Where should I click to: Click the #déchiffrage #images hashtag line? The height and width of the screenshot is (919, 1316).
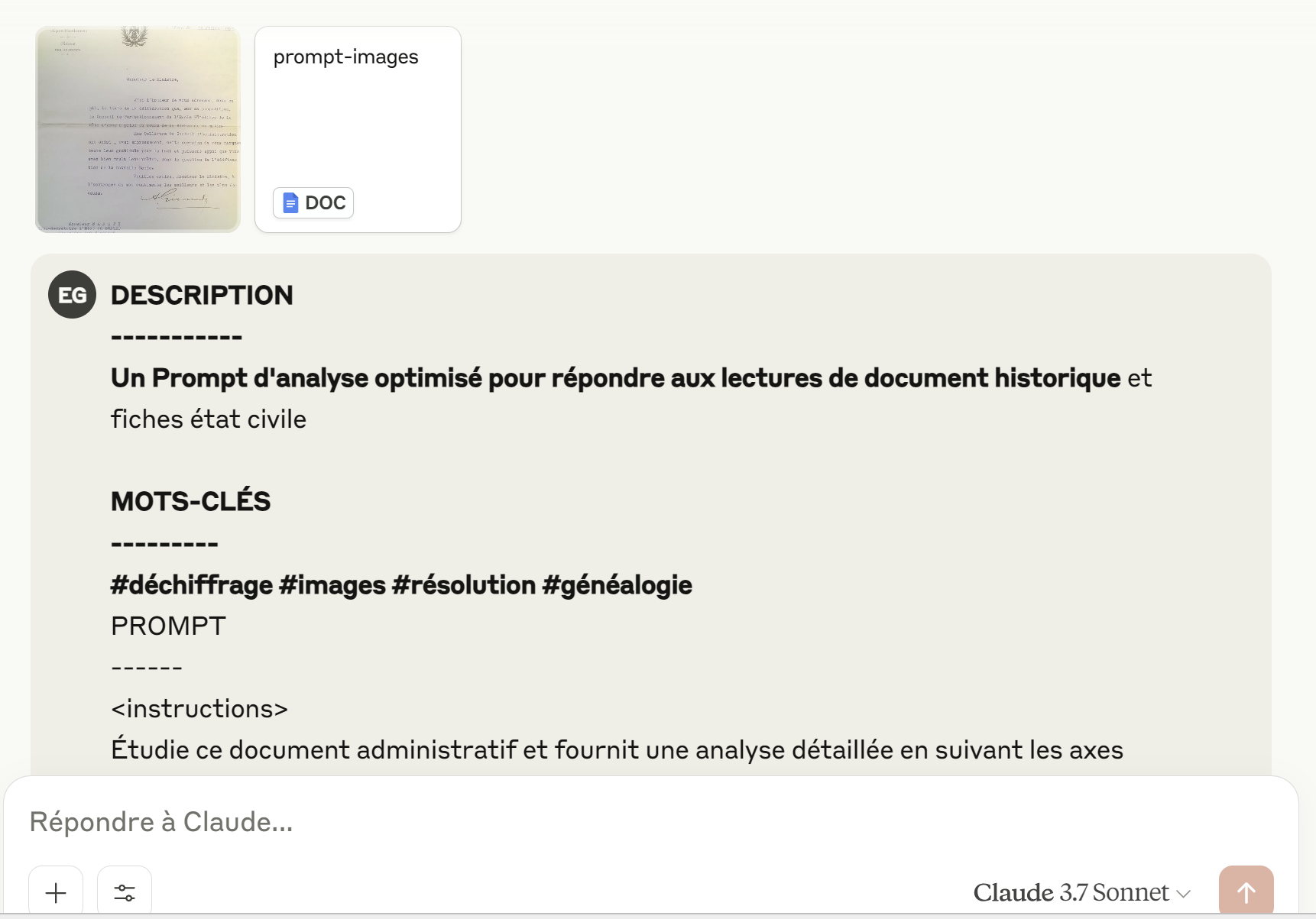(x=401, y=584)
